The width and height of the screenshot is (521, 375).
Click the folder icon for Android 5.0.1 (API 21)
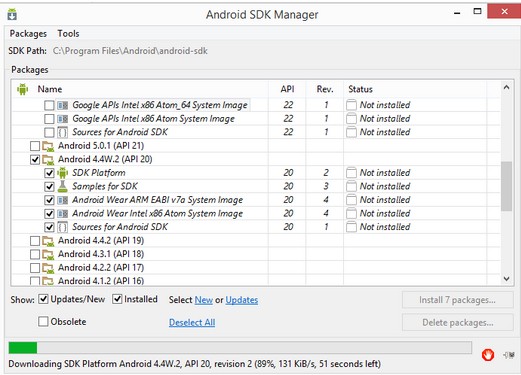[x=48, y=146]
